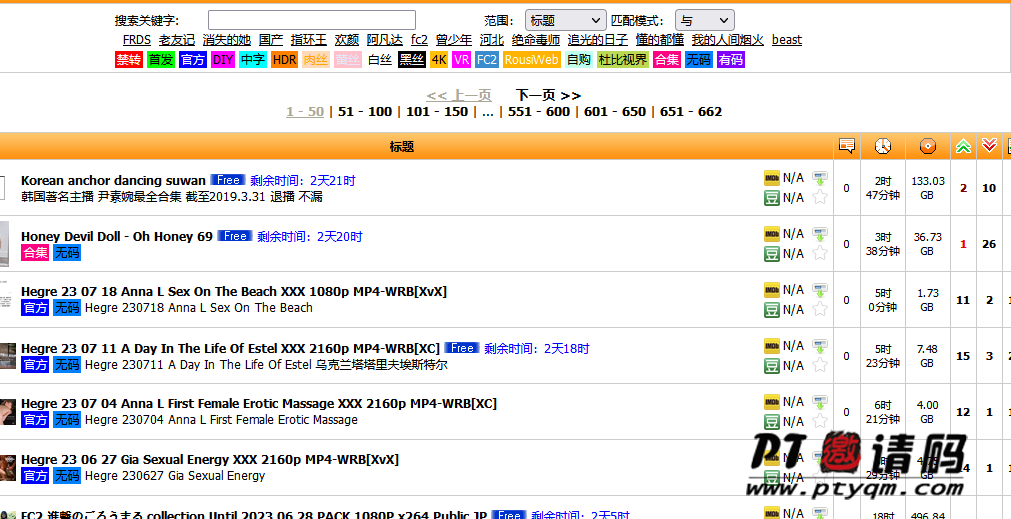Download torrent icon for Honey Devil Doll row

pos(820,233)
